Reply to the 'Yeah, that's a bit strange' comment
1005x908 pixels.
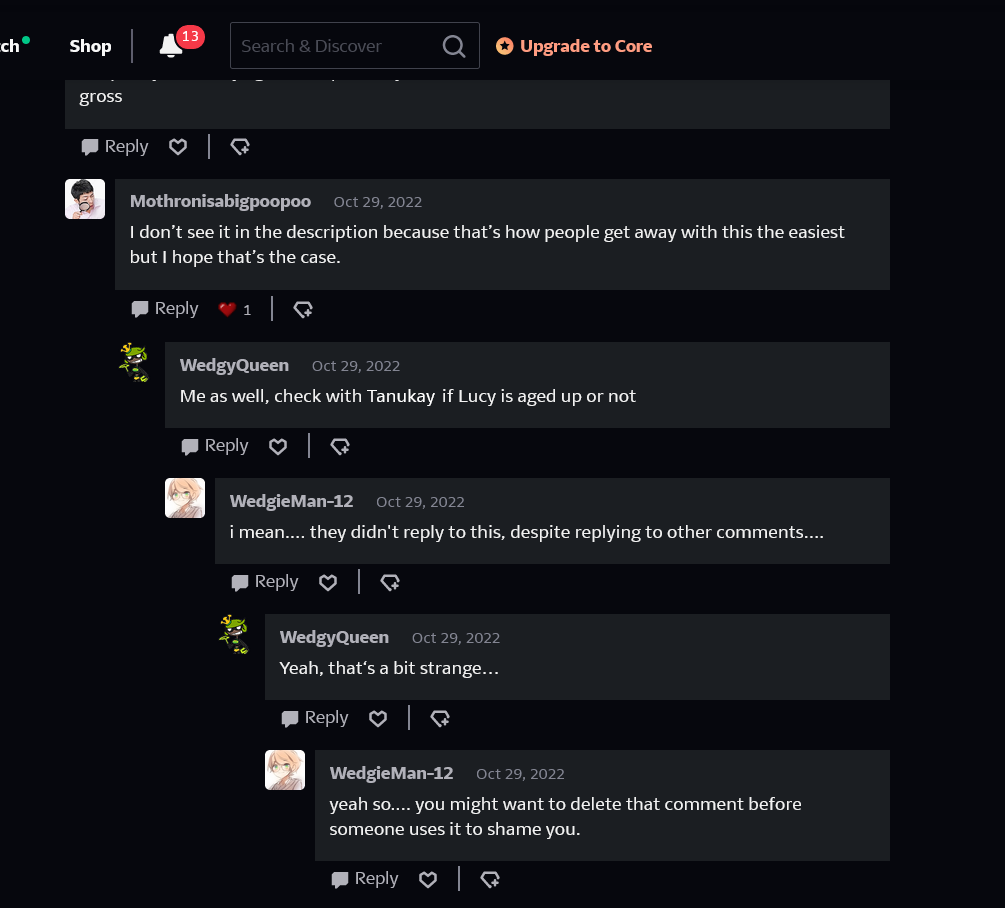coord(315,718)
